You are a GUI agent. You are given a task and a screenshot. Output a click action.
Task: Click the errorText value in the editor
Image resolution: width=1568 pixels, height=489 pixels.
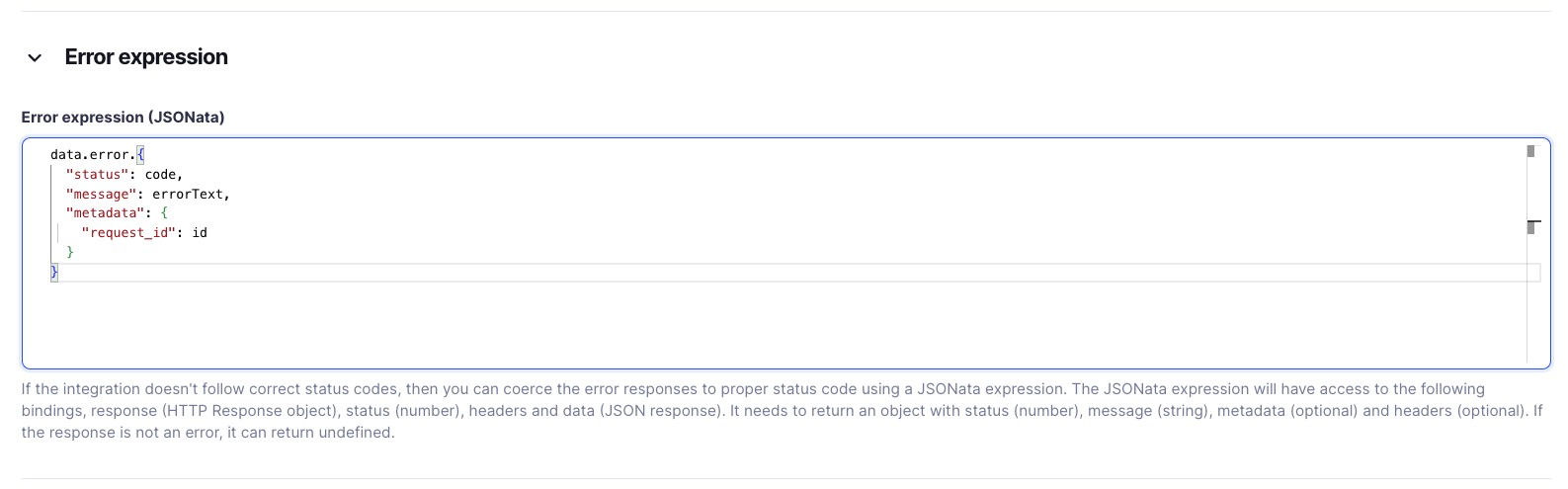[x=187, y=195]
